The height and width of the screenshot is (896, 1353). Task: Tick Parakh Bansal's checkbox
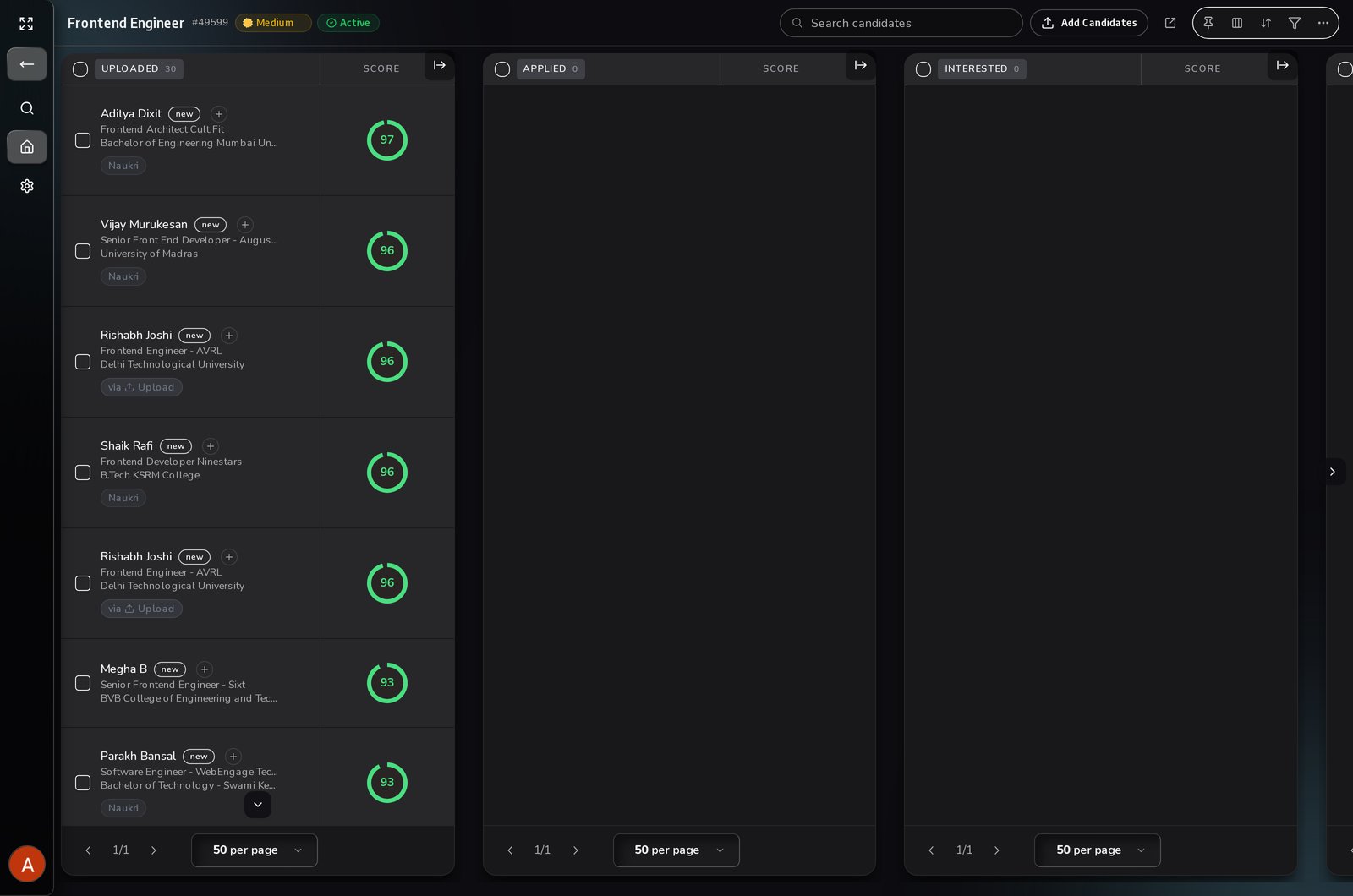[x=83, y=783]
